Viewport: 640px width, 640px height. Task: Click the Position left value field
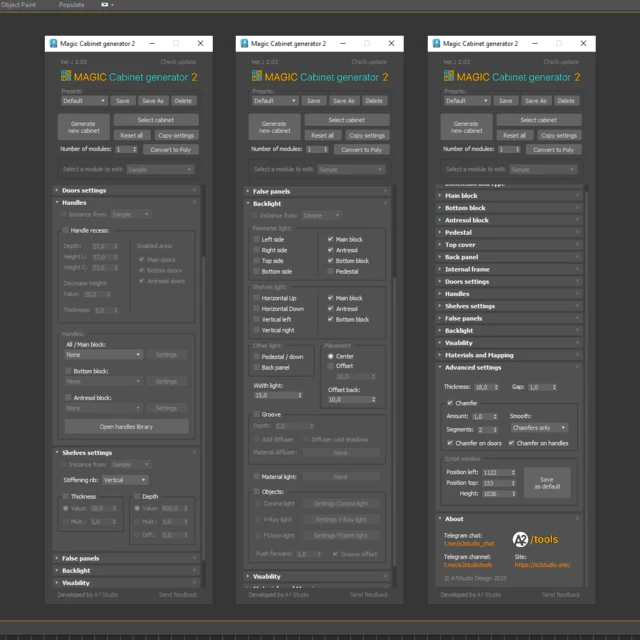click(x=496, y=472)
